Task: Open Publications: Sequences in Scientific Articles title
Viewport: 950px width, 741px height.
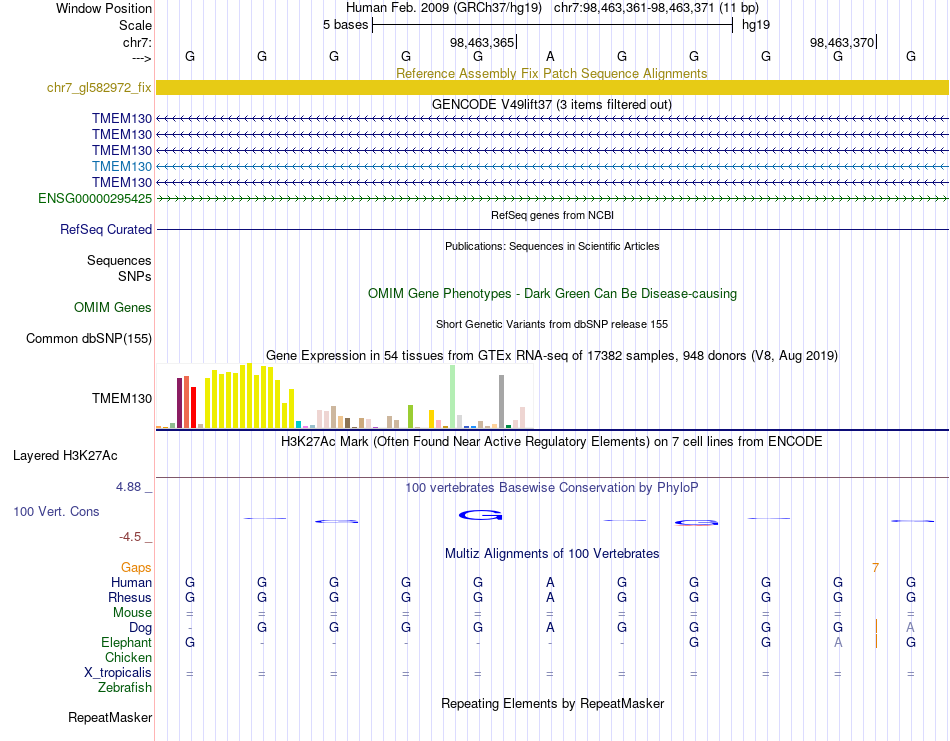Action: [552, 246]
